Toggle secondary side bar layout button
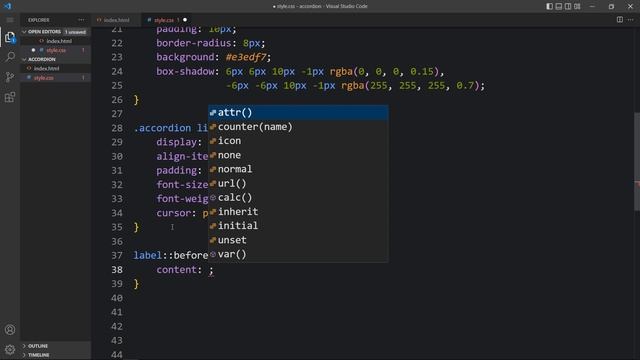 pyautogui.click(x=568, y=6)
